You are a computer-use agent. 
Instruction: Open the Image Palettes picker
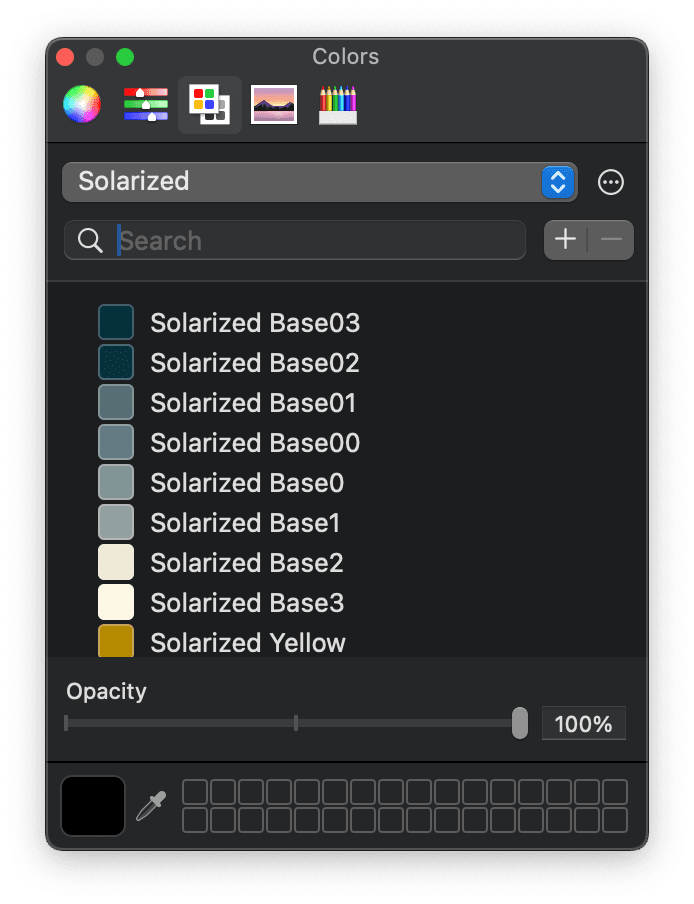pyautogui.click(x=274, y=104)
